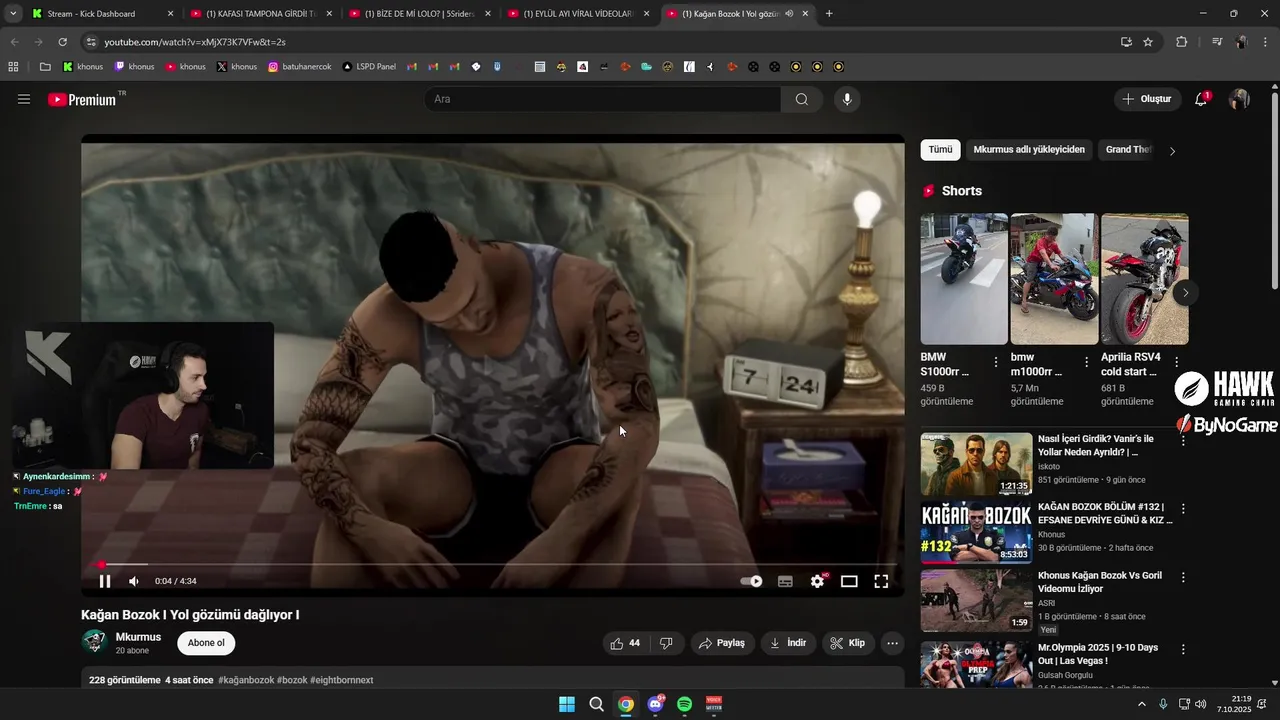Image resolution: width=1280 pixels, height=720 pixels.
Task: Switch to 'KAFASI TAMPONA GİRDİ' tab
Action: click(260, 14)
